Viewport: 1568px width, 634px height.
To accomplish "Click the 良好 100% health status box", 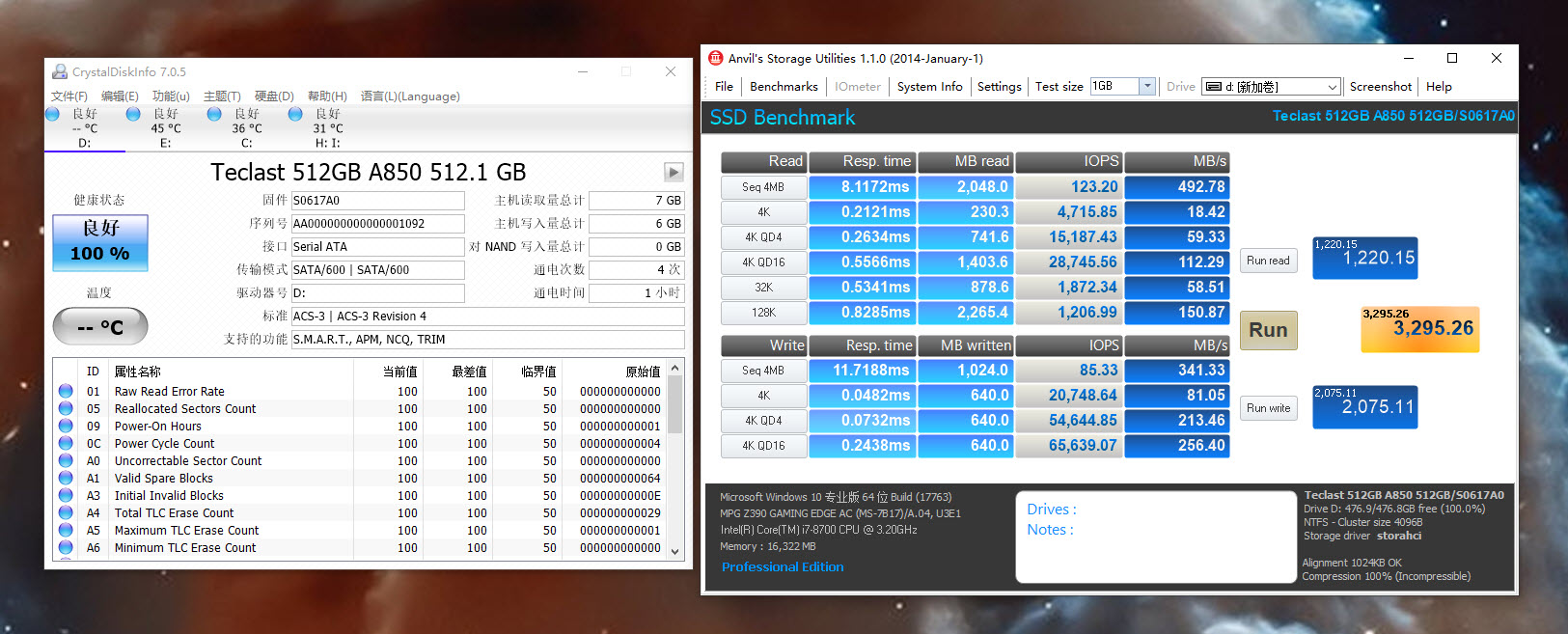I will click(x=100, y=242).
